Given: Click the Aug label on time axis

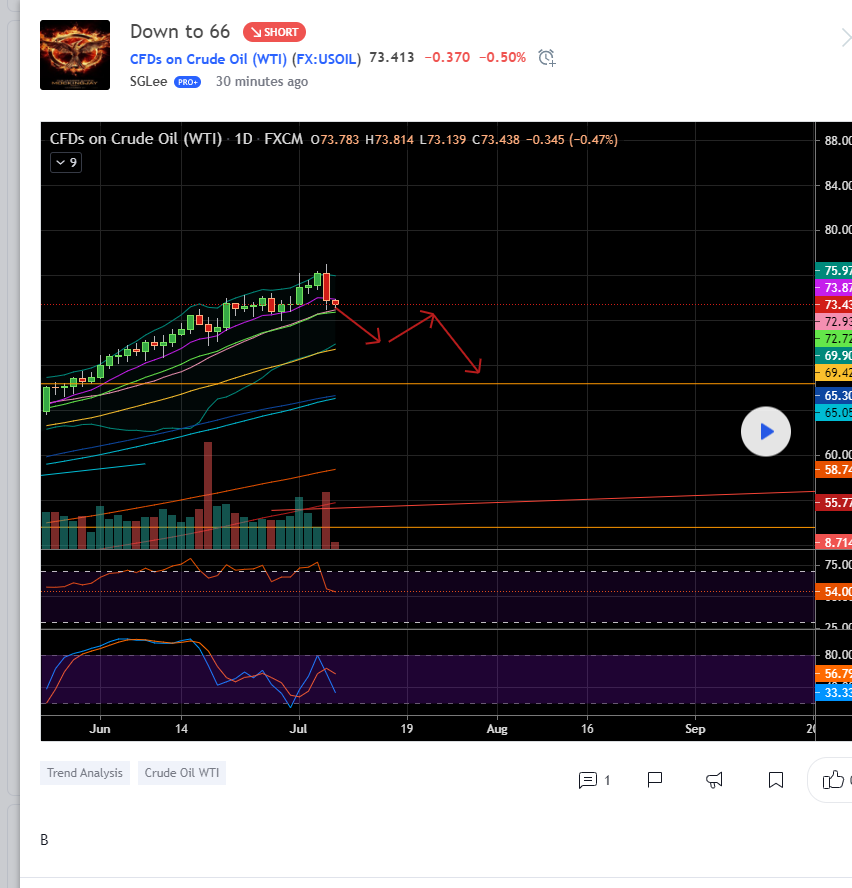Looking at the screenshot, I should [x=497, y=729].
